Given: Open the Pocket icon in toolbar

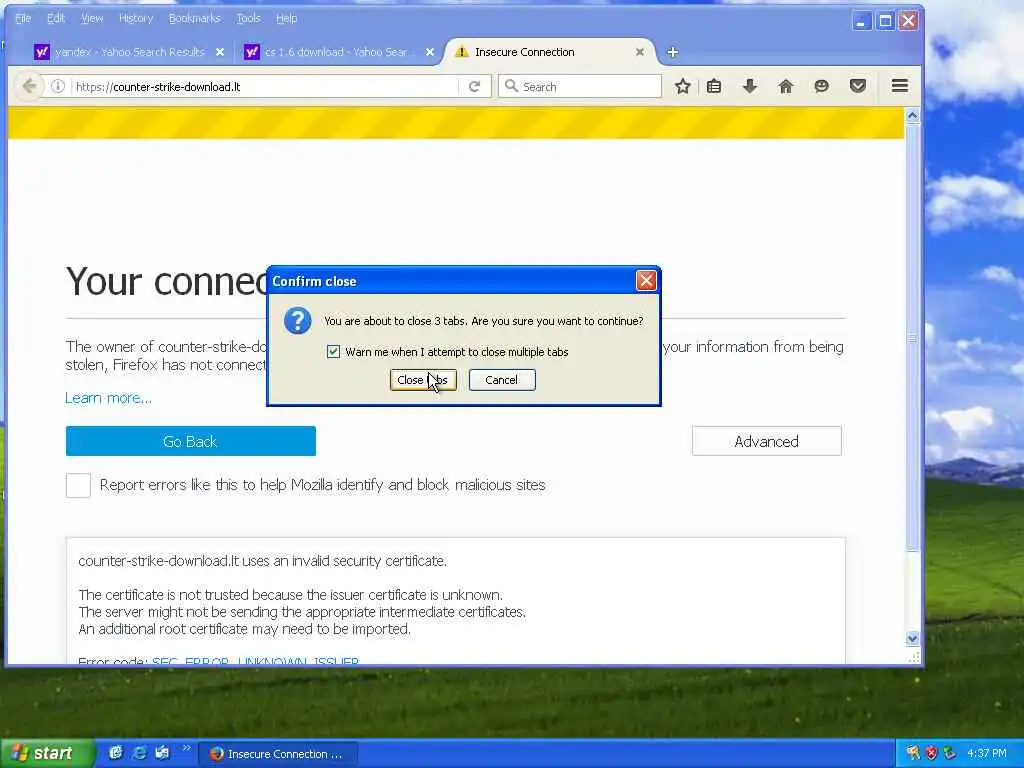Looking at the screenshot, I should pos(857,86).
